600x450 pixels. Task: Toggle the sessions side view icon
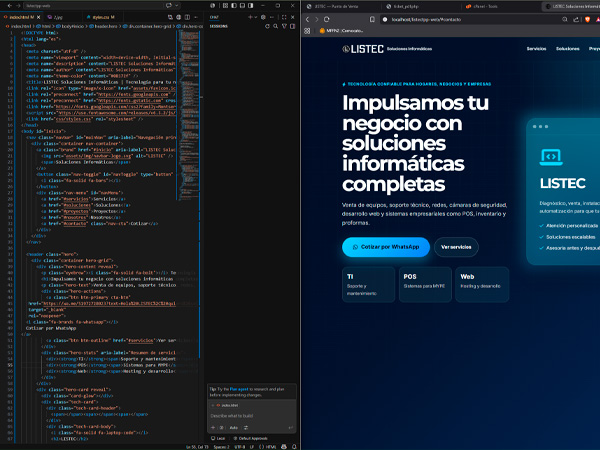click(x=292, y=26)
